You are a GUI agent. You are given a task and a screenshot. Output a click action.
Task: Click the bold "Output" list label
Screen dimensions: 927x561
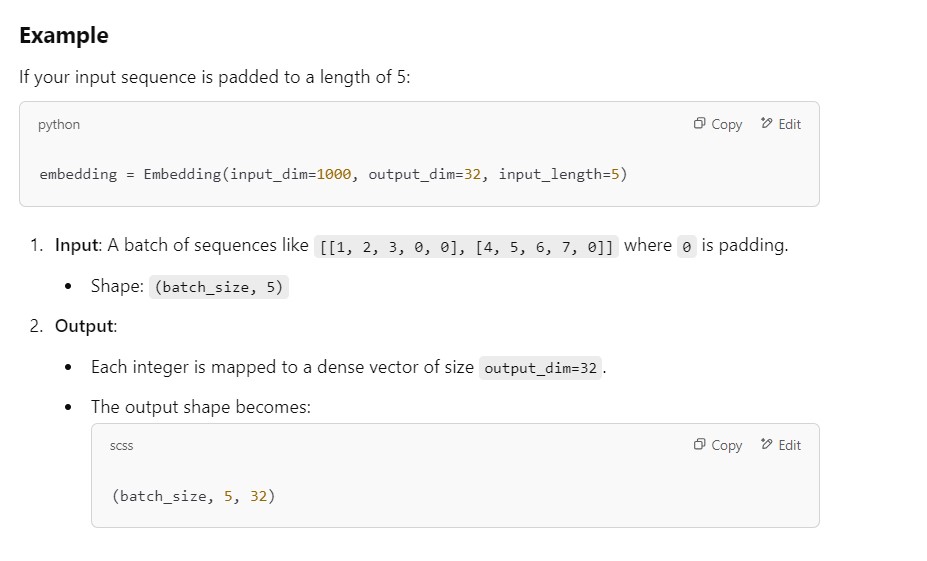pos(85,326)
